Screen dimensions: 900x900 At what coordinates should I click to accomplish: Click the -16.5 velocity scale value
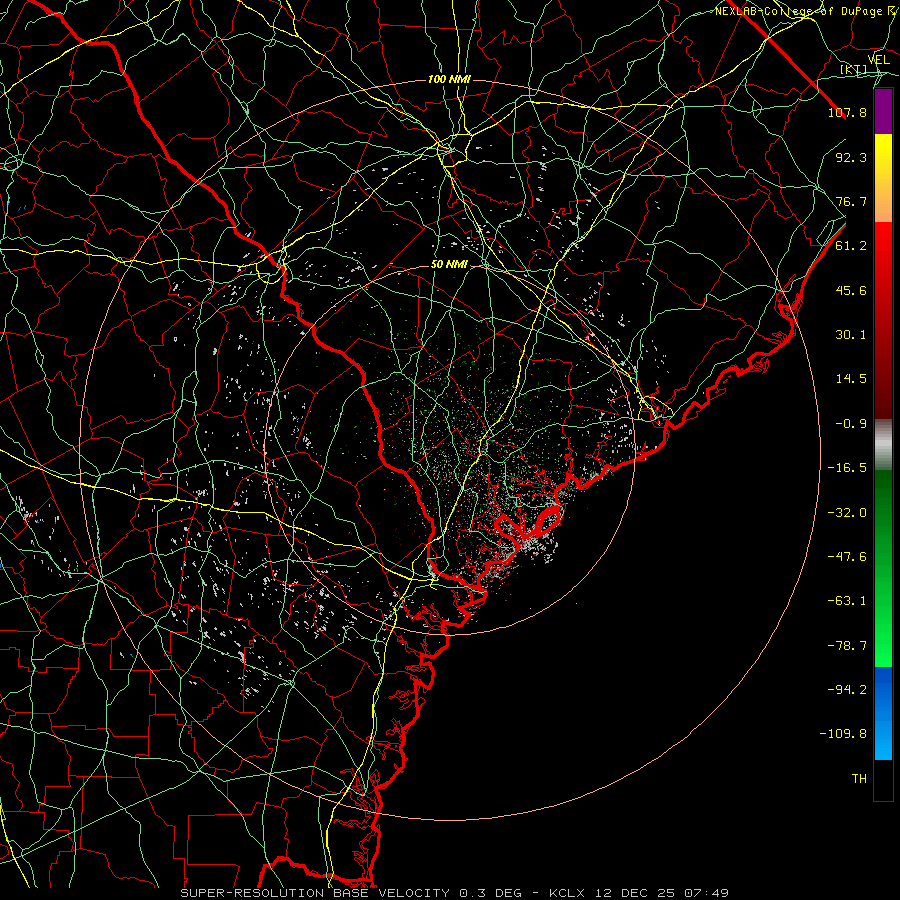click(847, 468)
